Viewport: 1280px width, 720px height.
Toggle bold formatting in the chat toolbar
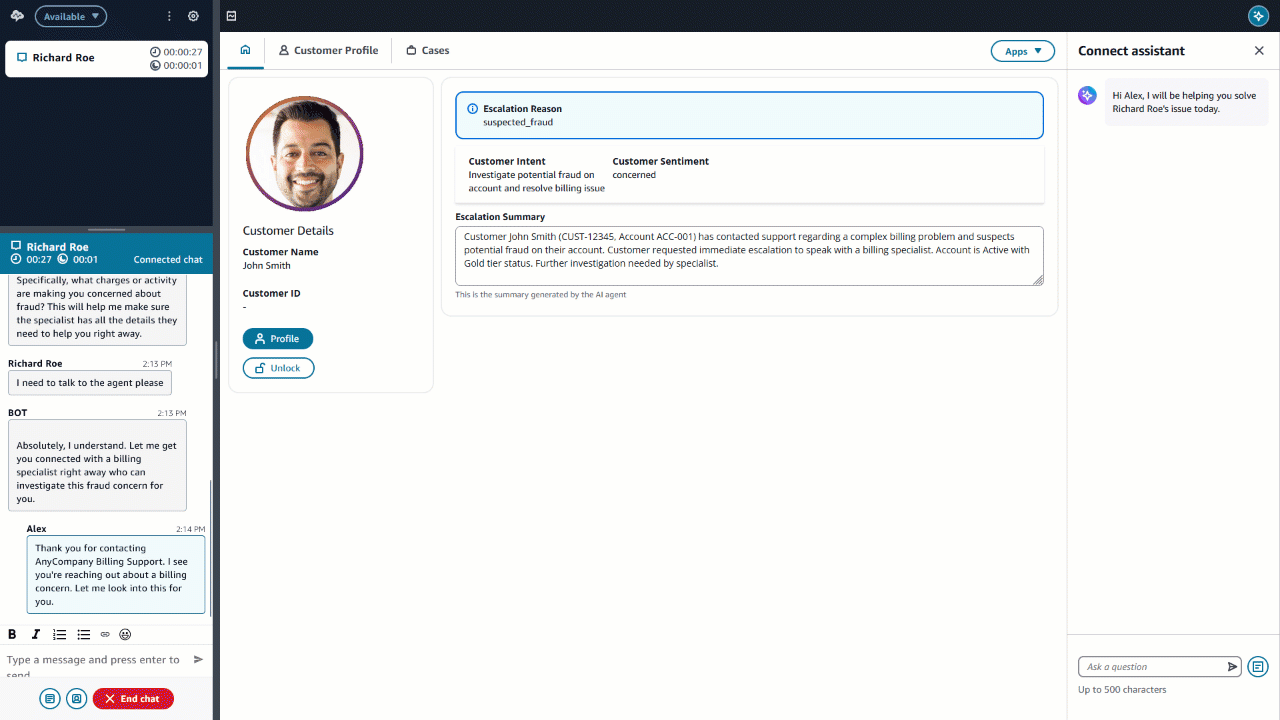11,634
